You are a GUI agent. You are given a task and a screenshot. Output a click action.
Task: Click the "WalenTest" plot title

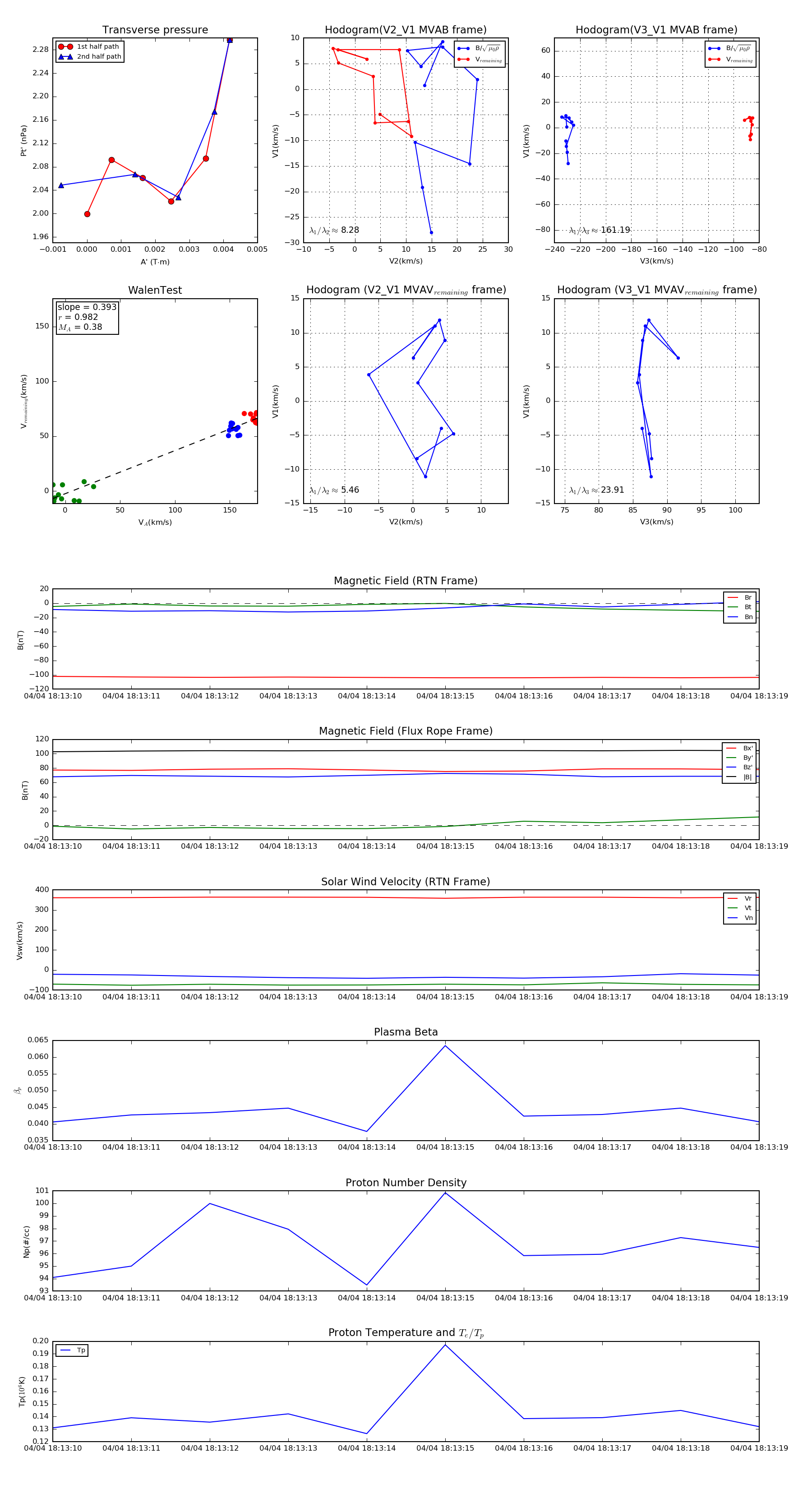coord(155,290)
